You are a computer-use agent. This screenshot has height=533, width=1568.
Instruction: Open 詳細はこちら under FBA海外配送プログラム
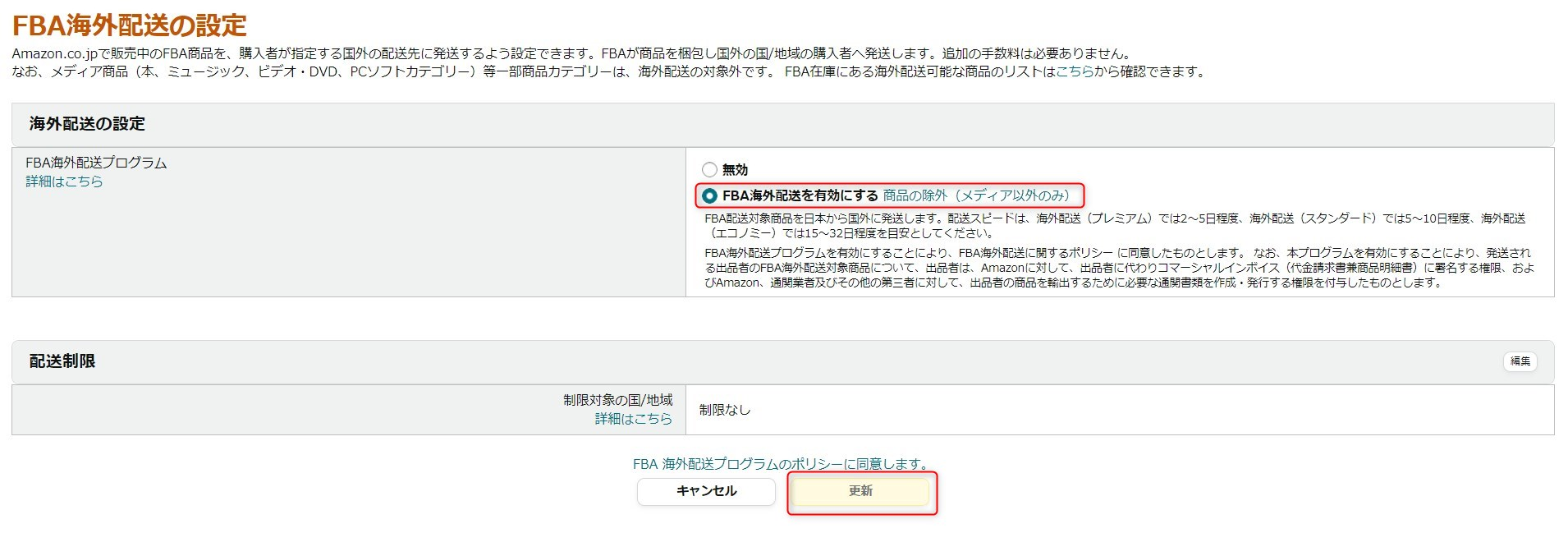(64, 181)
